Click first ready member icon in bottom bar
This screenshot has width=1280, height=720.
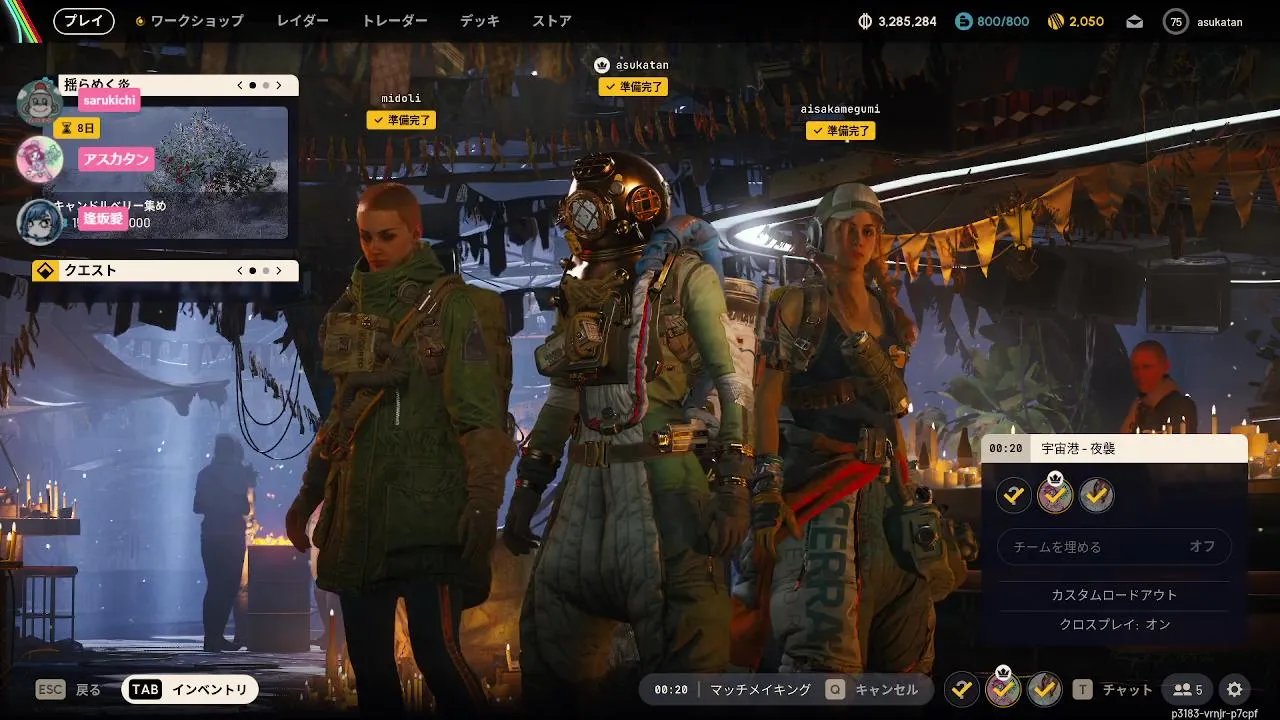(962, 689)
